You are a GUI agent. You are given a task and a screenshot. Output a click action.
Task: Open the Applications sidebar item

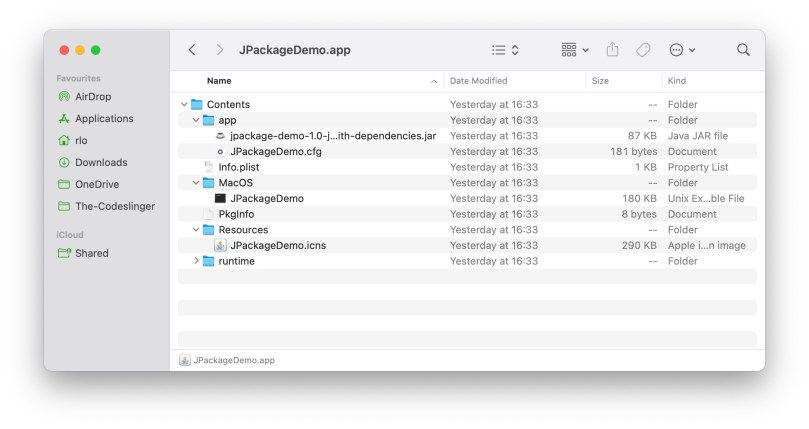tap(104, 119)
